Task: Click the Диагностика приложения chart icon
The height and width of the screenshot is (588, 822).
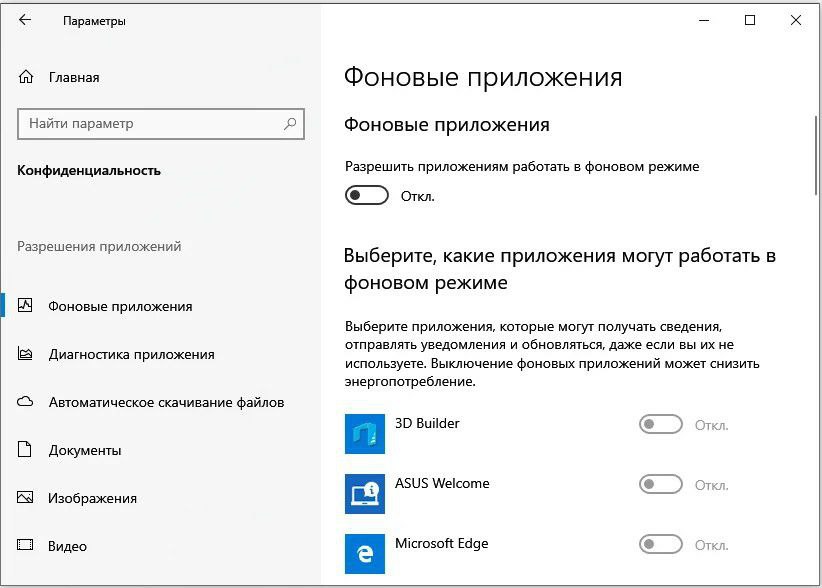Action: [x=25, y=354]
